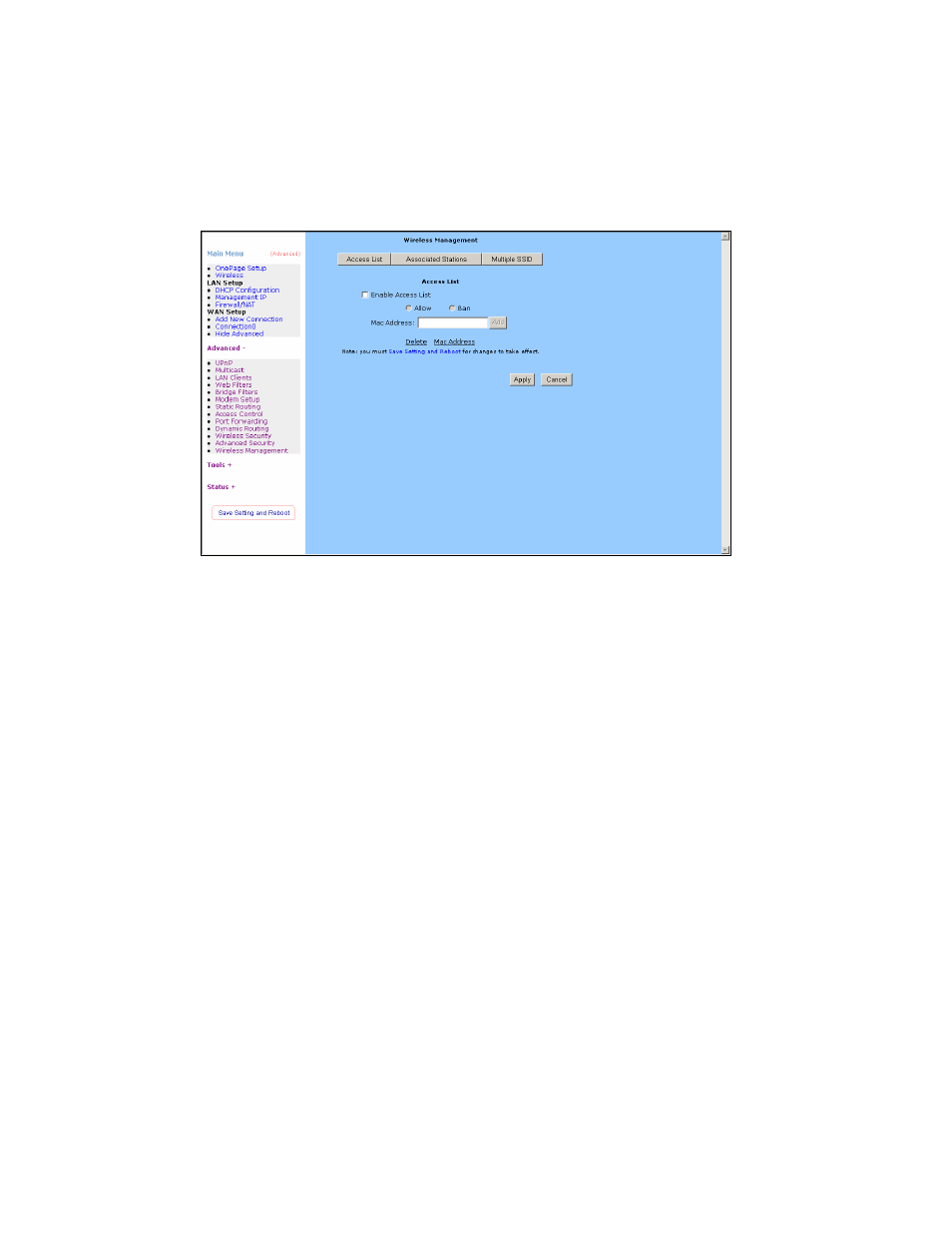
Task: Follow the Save Setting and Reboot note link
Action: click(x=425, y=351)
